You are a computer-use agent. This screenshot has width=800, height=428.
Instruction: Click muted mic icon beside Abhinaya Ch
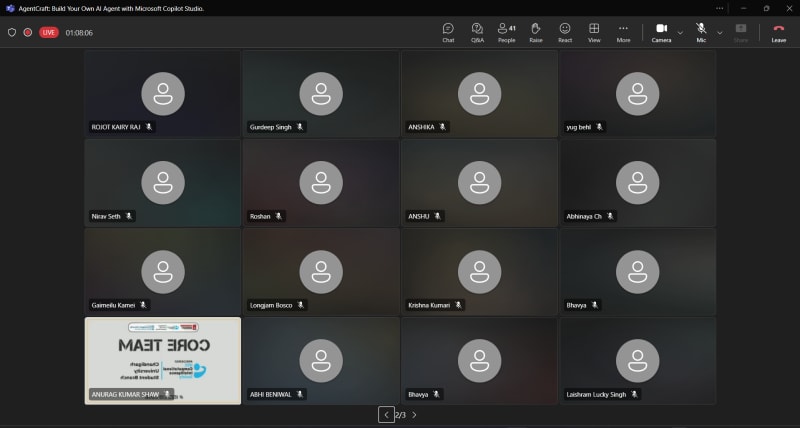point(610,216)
